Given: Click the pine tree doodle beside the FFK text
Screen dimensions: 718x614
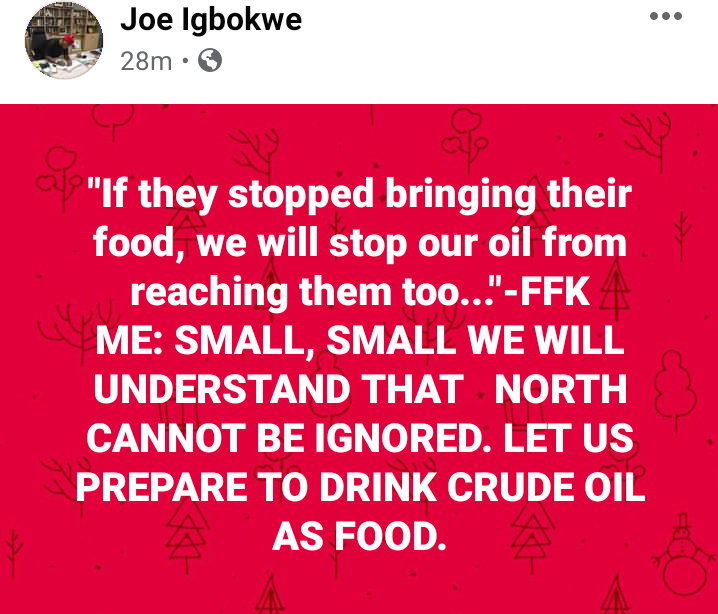Looking at the screenshot, I should tap(615, 292).
